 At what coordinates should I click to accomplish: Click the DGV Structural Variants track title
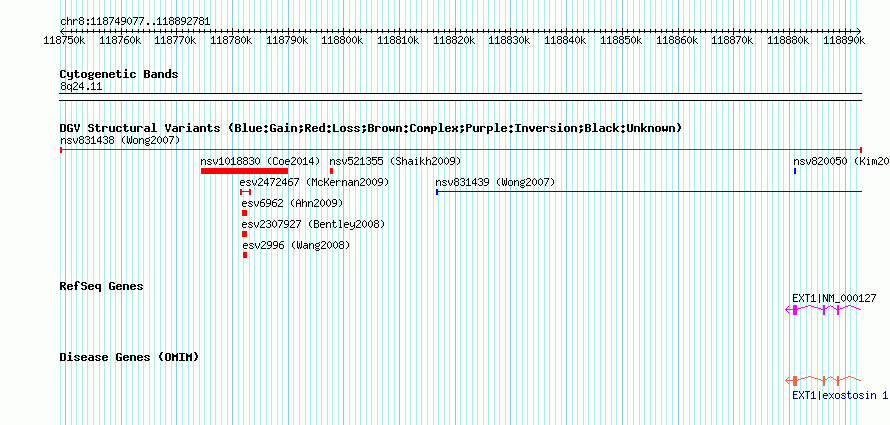(370, 128)
